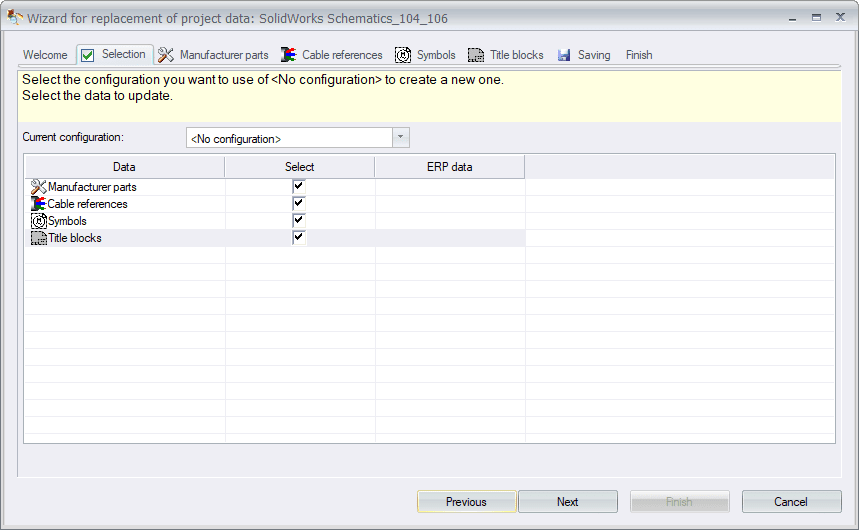The height and width of the screenshot is (530, 859).
Task: Click the green checkmark icon on Selection tab
Action: pyautogui.click(x=87, y=55)
